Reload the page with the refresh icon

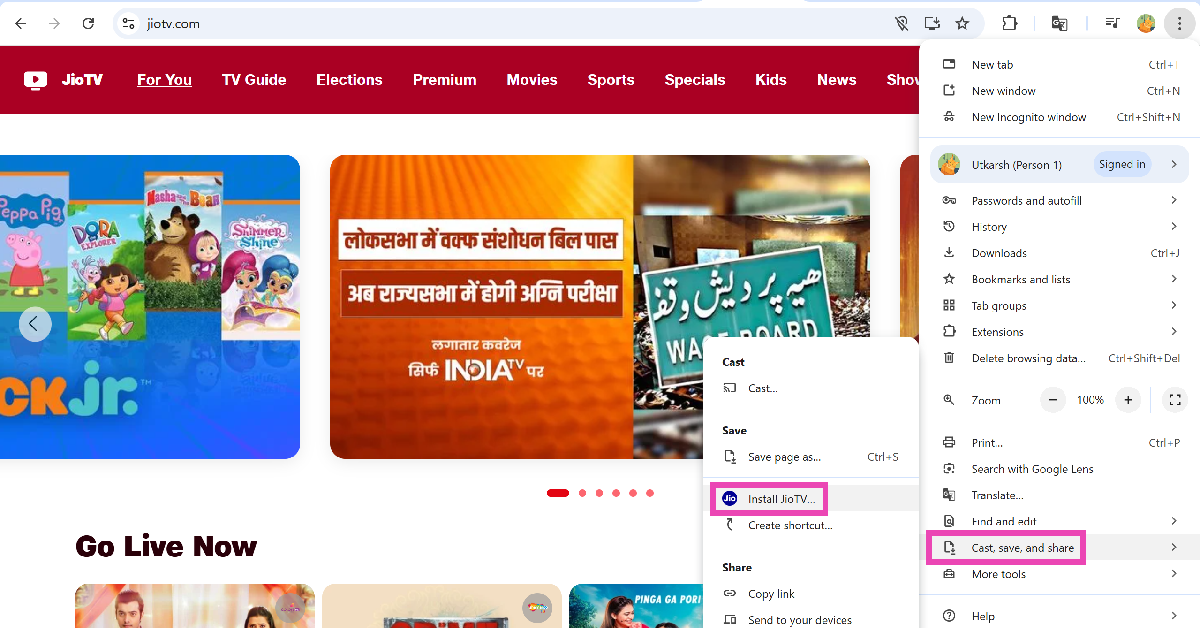[x=88, y=23]
